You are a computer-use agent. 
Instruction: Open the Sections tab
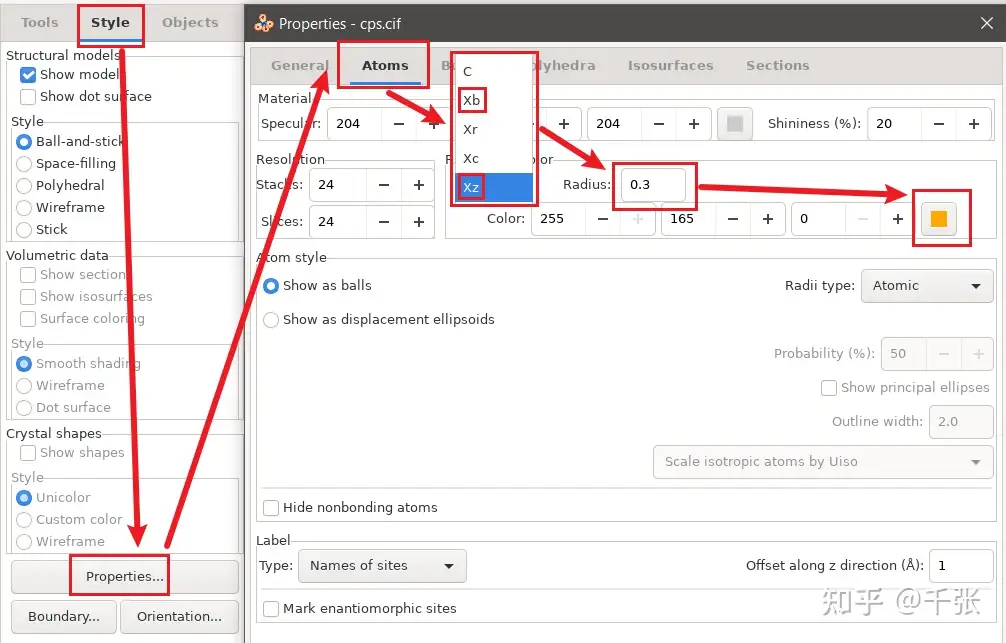(778, 65)
